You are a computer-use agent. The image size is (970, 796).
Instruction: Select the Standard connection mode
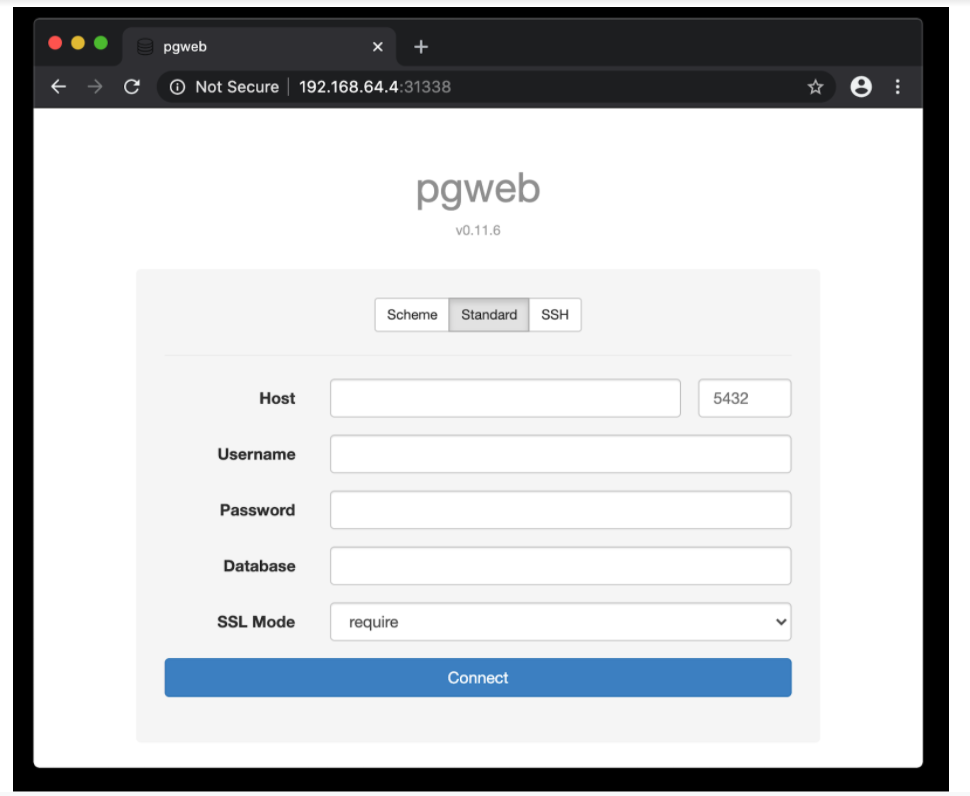point(489,315)
